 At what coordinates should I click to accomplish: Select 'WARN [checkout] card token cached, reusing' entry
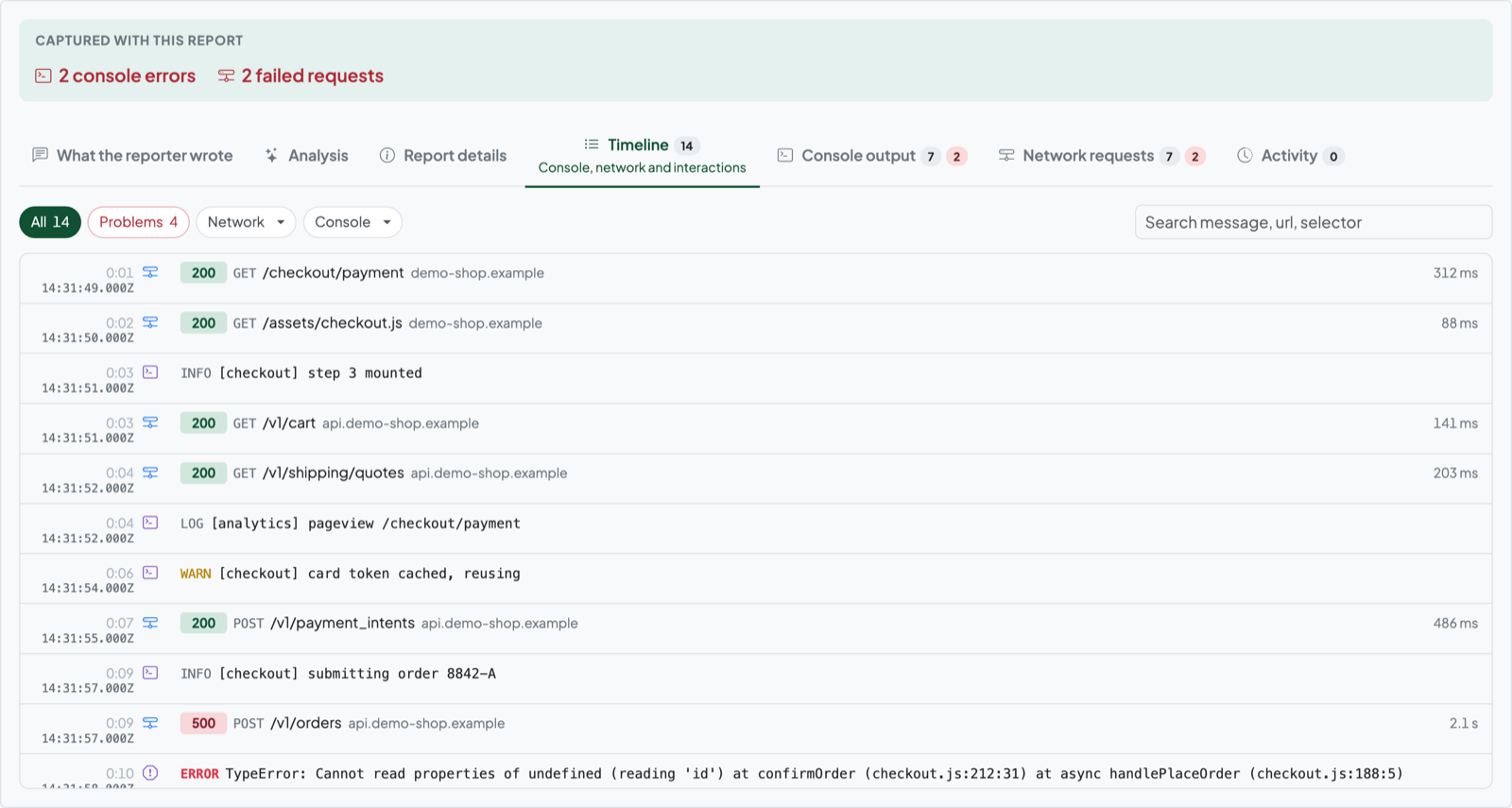(x=351, y=574)
